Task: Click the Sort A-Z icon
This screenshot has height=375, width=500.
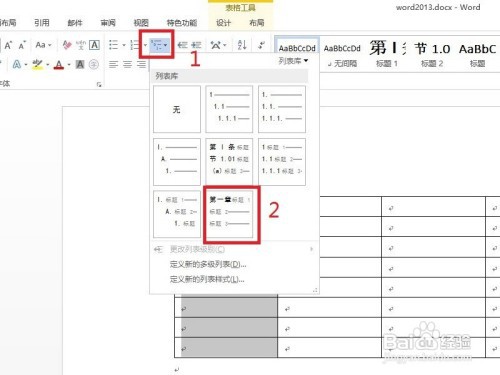Action: pos(242,45)
